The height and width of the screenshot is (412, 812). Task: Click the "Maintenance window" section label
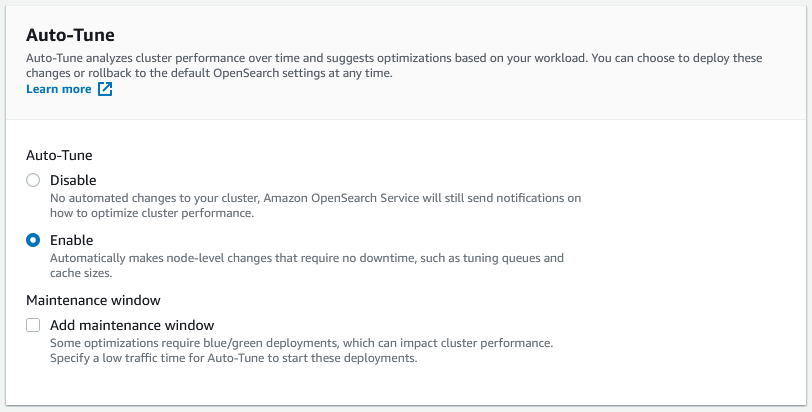pos(93,300)
